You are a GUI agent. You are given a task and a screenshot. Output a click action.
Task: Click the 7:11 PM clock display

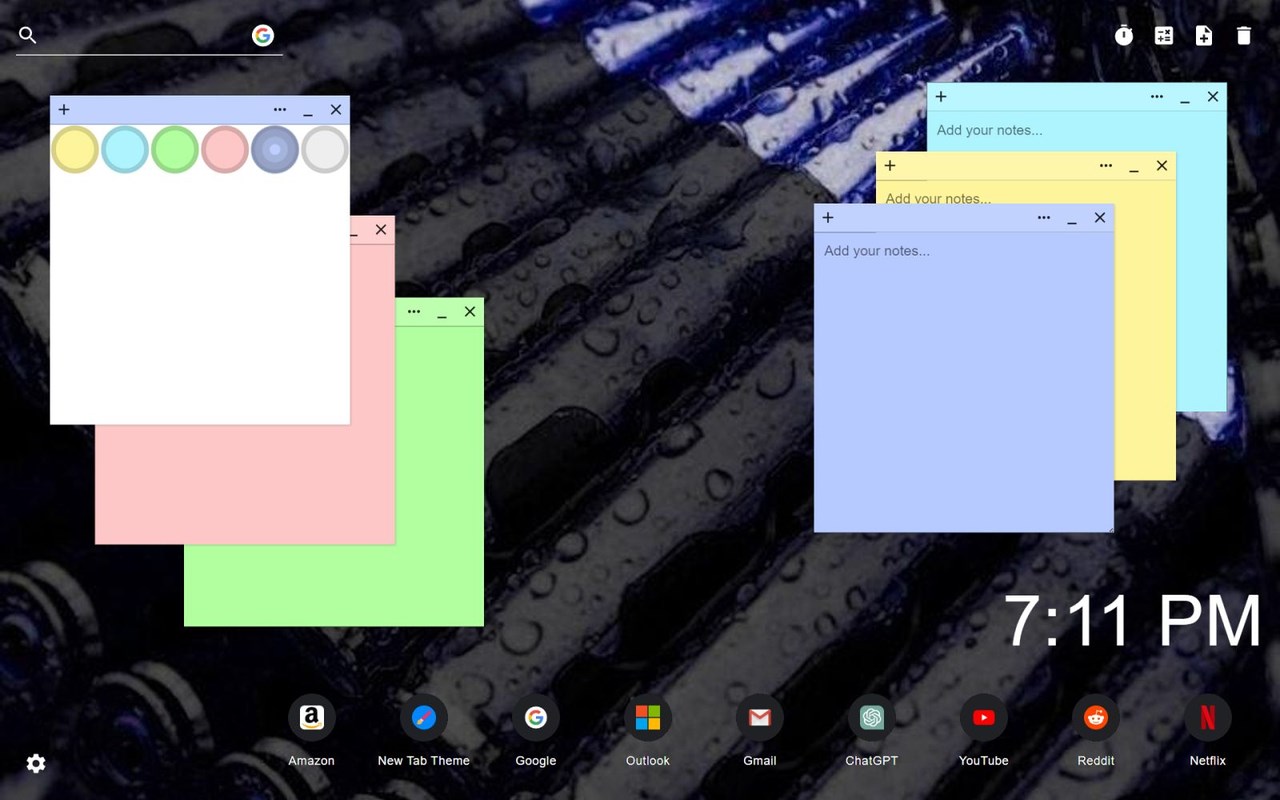tap(1133, 621)
